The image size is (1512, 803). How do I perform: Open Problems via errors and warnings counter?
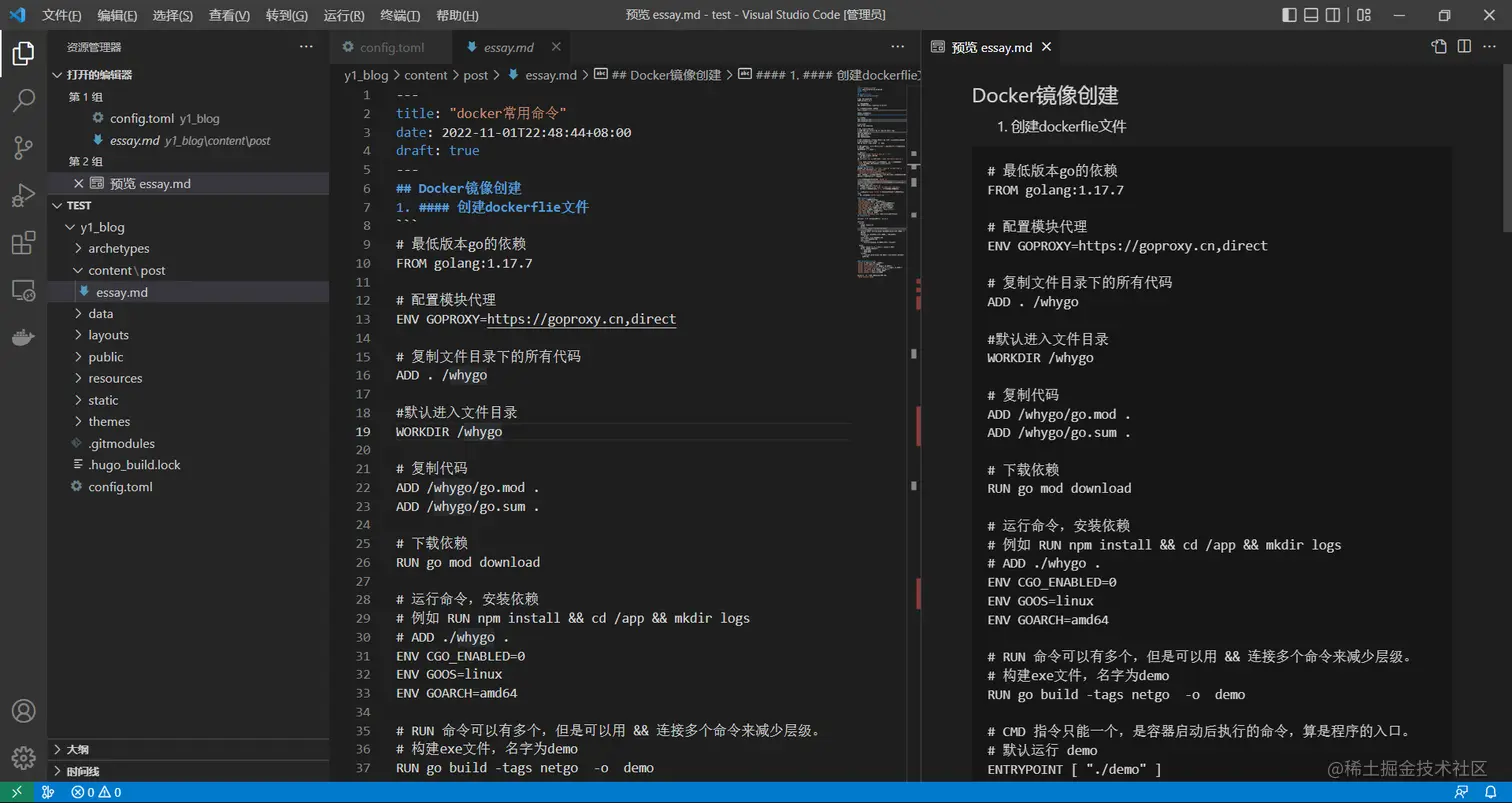pyautogui.click(x=96, y=792)
